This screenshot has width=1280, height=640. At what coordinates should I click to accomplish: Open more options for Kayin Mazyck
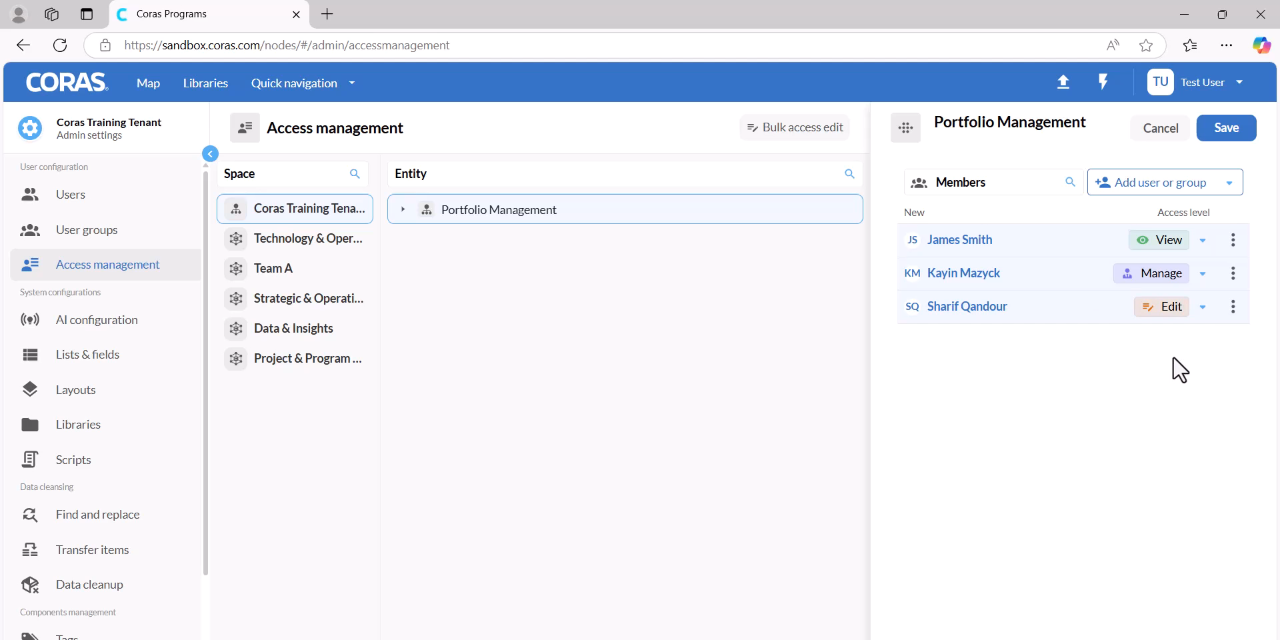[1233, 273]
